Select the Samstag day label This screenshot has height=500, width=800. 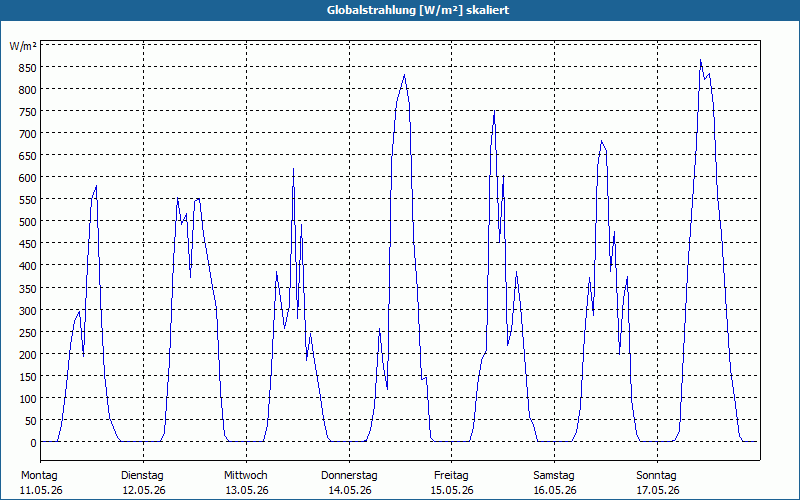click(x=554, y=476)
